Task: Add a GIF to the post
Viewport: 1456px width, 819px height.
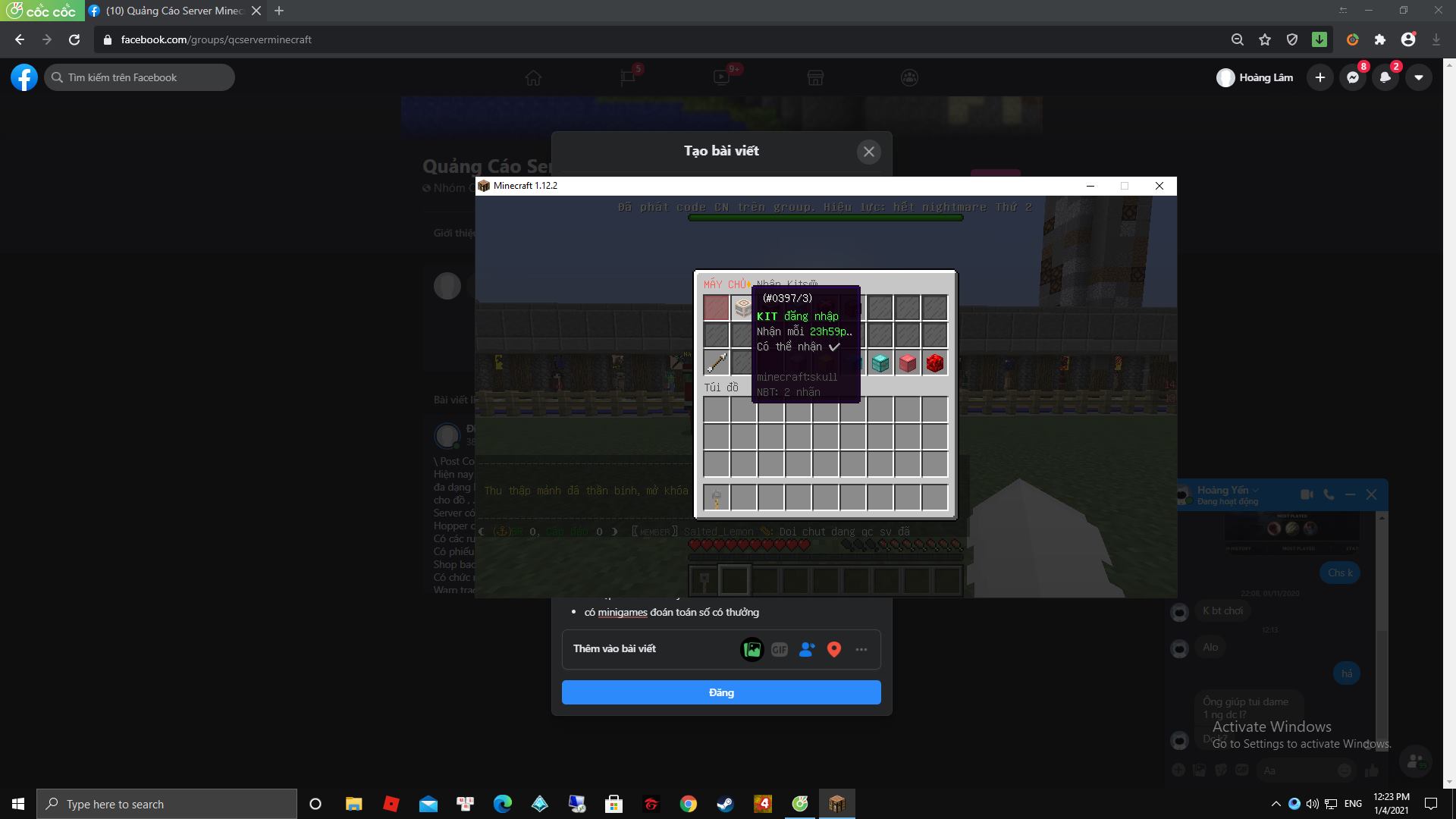Action: (779, 649)
